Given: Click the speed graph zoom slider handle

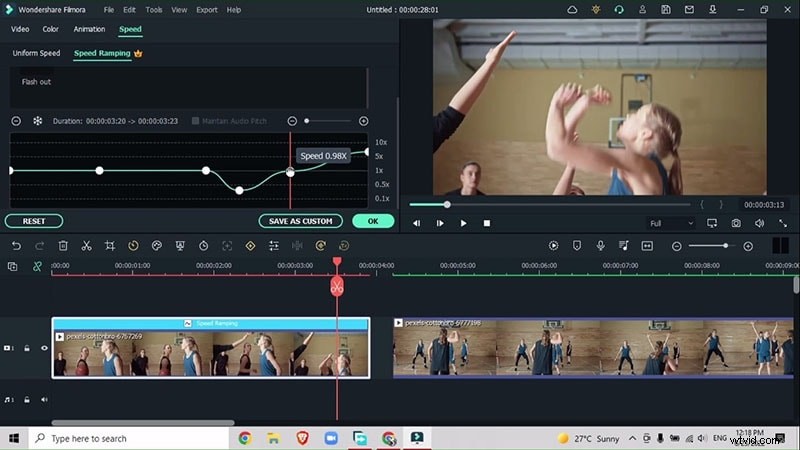Looking at the screenshot, I should (307, 121).
